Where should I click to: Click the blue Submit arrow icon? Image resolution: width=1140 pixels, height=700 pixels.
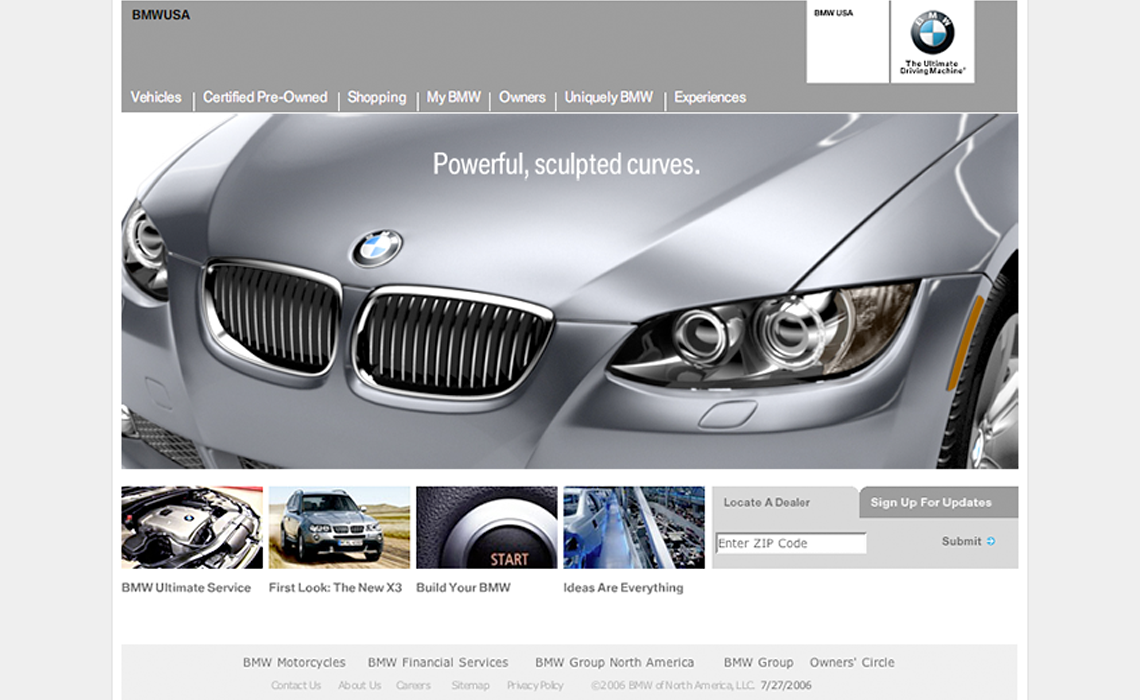coord(991,541)
